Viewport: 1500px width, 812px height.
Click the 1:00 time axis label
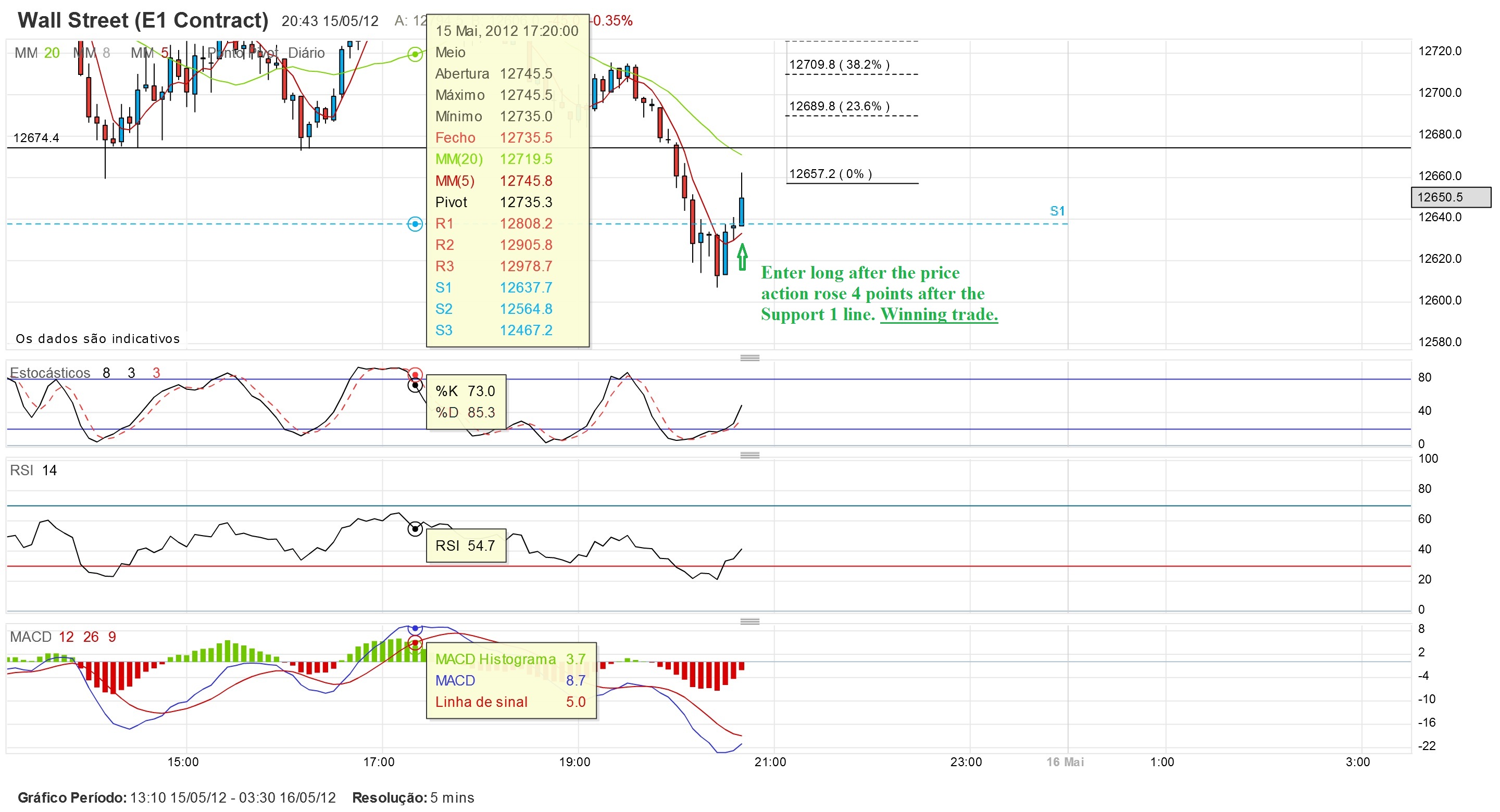[x=1162, y=762]
